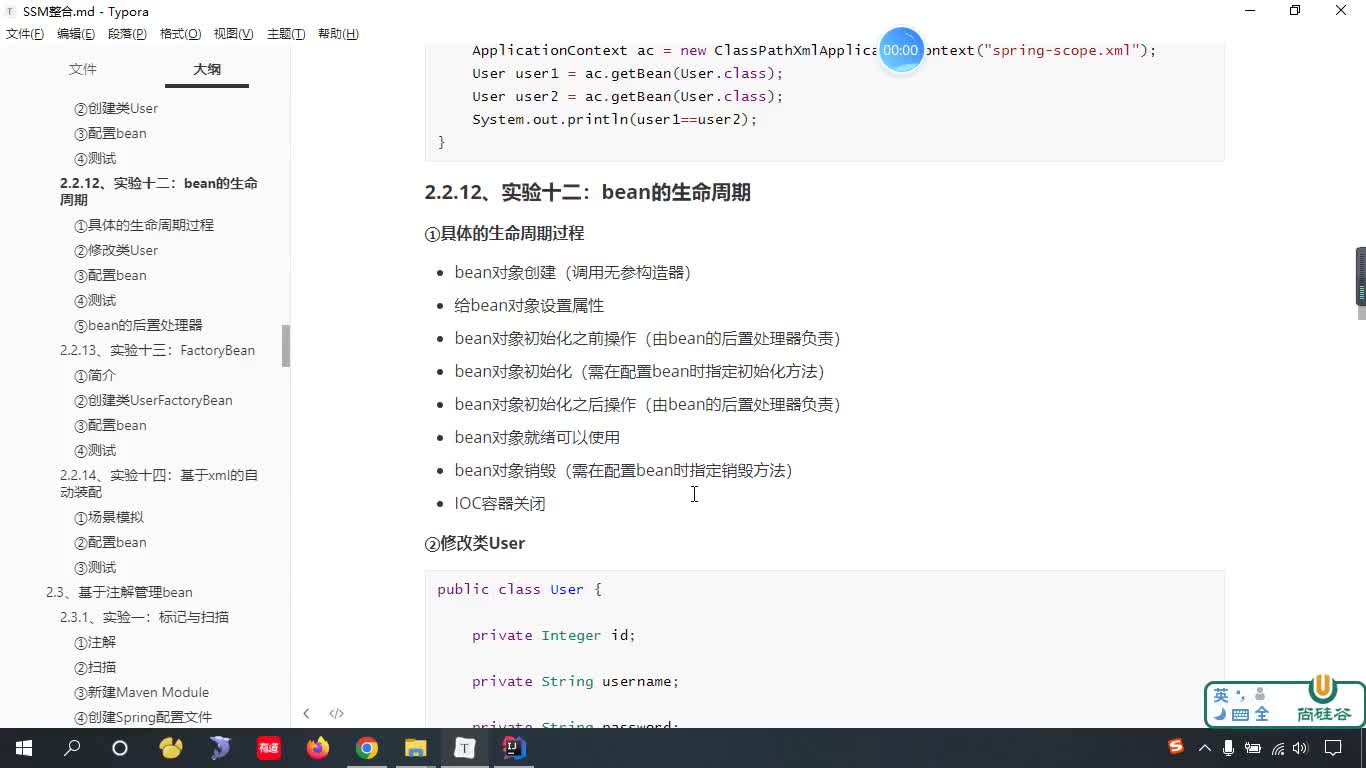
Task: Click heading 2.2.12、实验十二:bean的生命周期
Action: tap(587, 192)
